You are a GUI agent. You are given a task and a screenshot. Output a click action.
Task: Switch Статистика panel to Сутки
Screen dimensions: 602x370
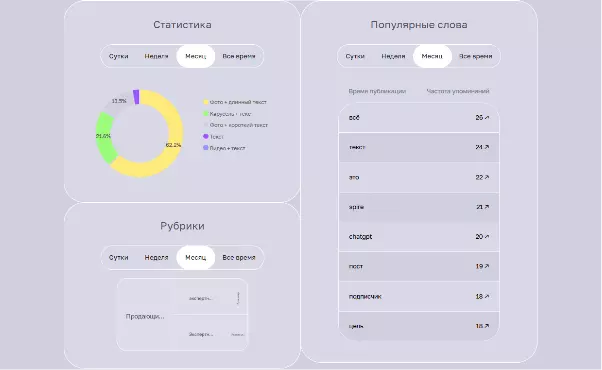click(x=119, y=56)
